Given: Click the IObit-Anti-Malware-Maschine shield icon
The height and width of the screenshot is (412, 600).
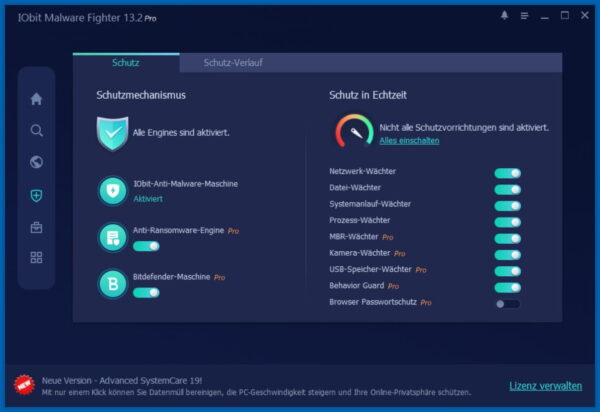Looking at the screenshot, I should pyautogui.click(x=112, y=191).
